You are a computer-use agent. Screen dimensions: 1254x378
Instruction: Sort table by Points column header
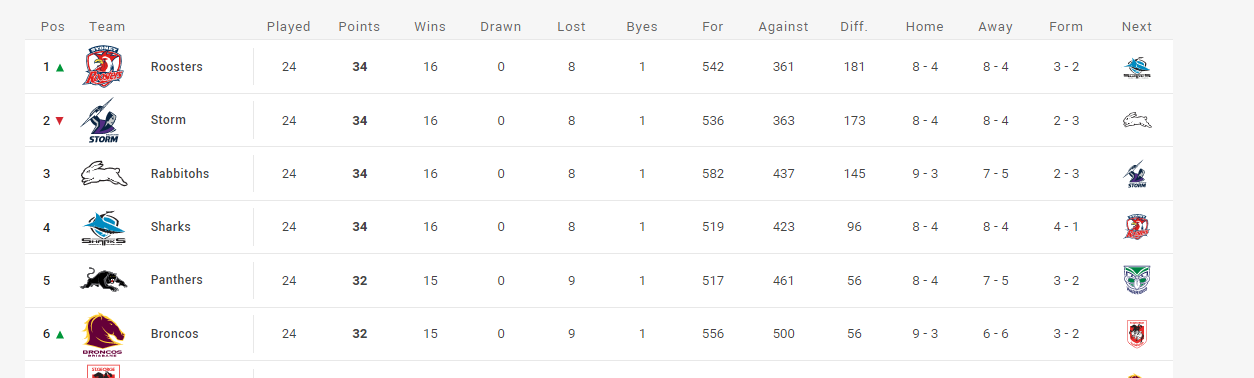click(x=359, y=27)
